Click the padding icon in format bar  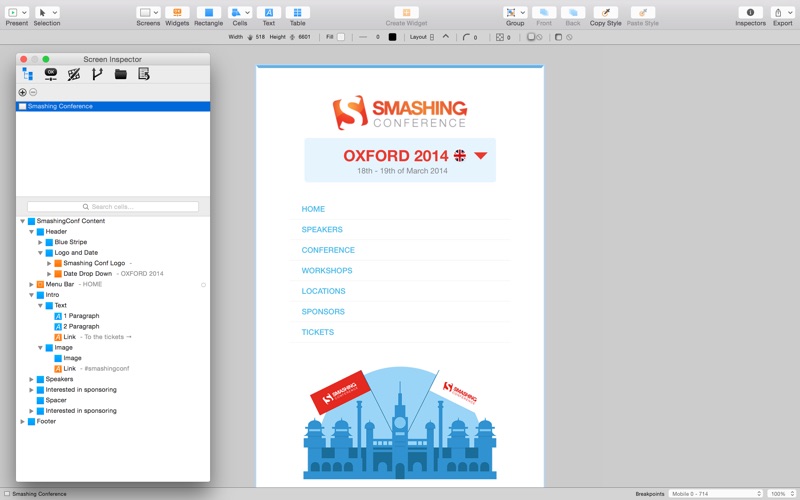pyautogui.click(x=499, y=37)
